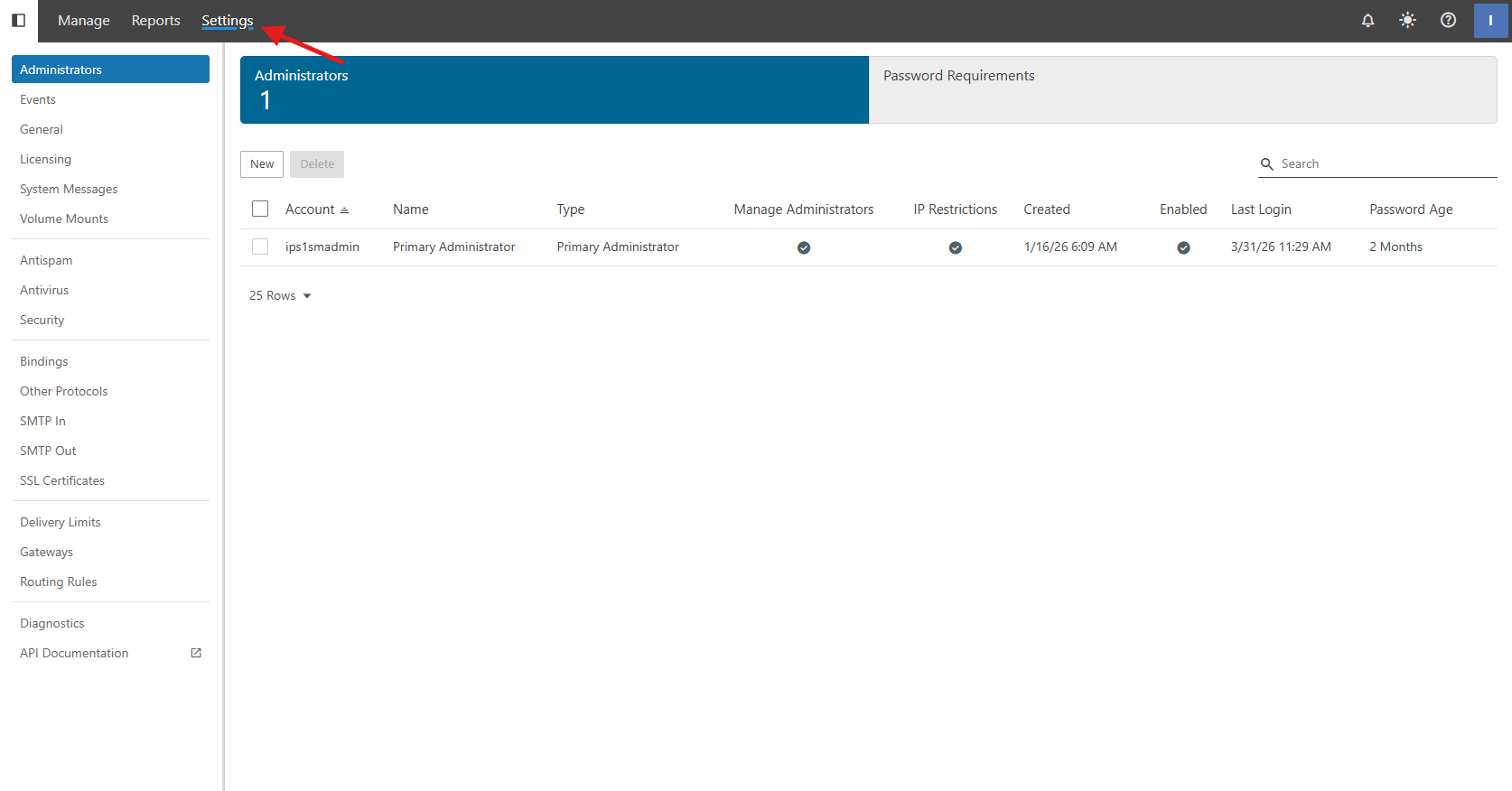Image resolution: width=1512 pixels, height=791 pixels.
Task: Switch to Password Requirements tab
Action: pos(1182,89)
